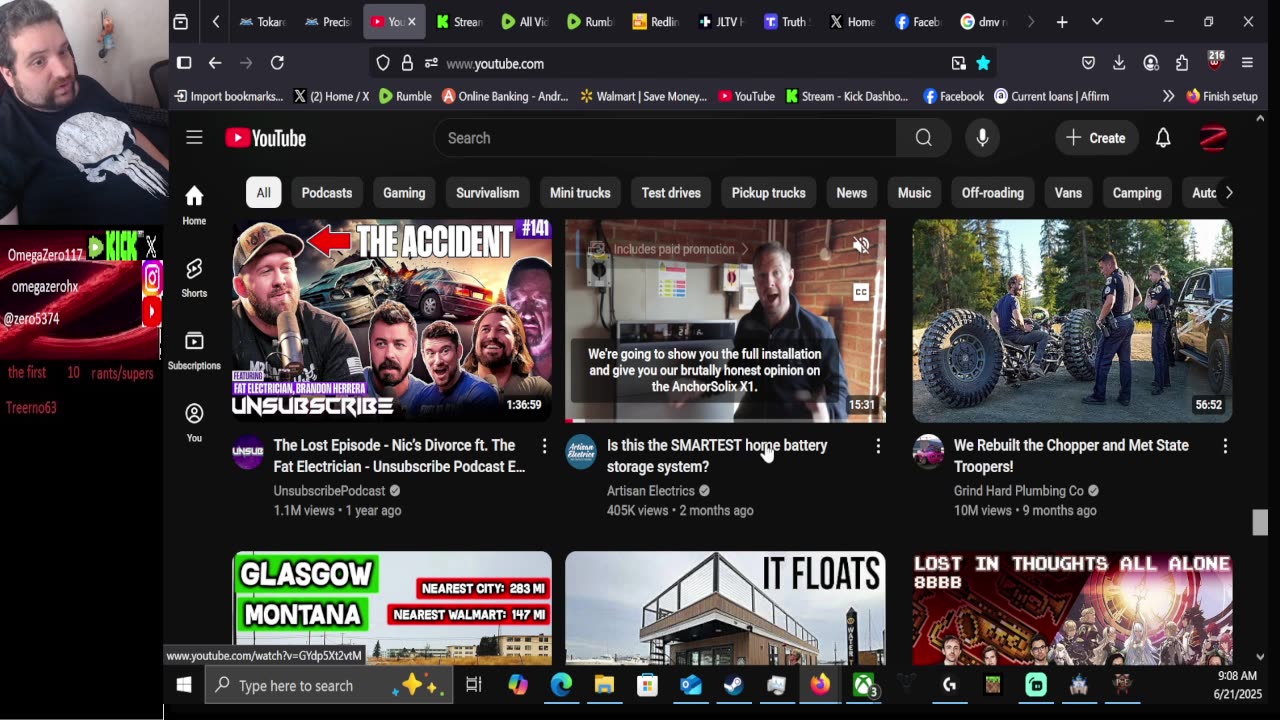Open the You page in the sidebar

194,423
